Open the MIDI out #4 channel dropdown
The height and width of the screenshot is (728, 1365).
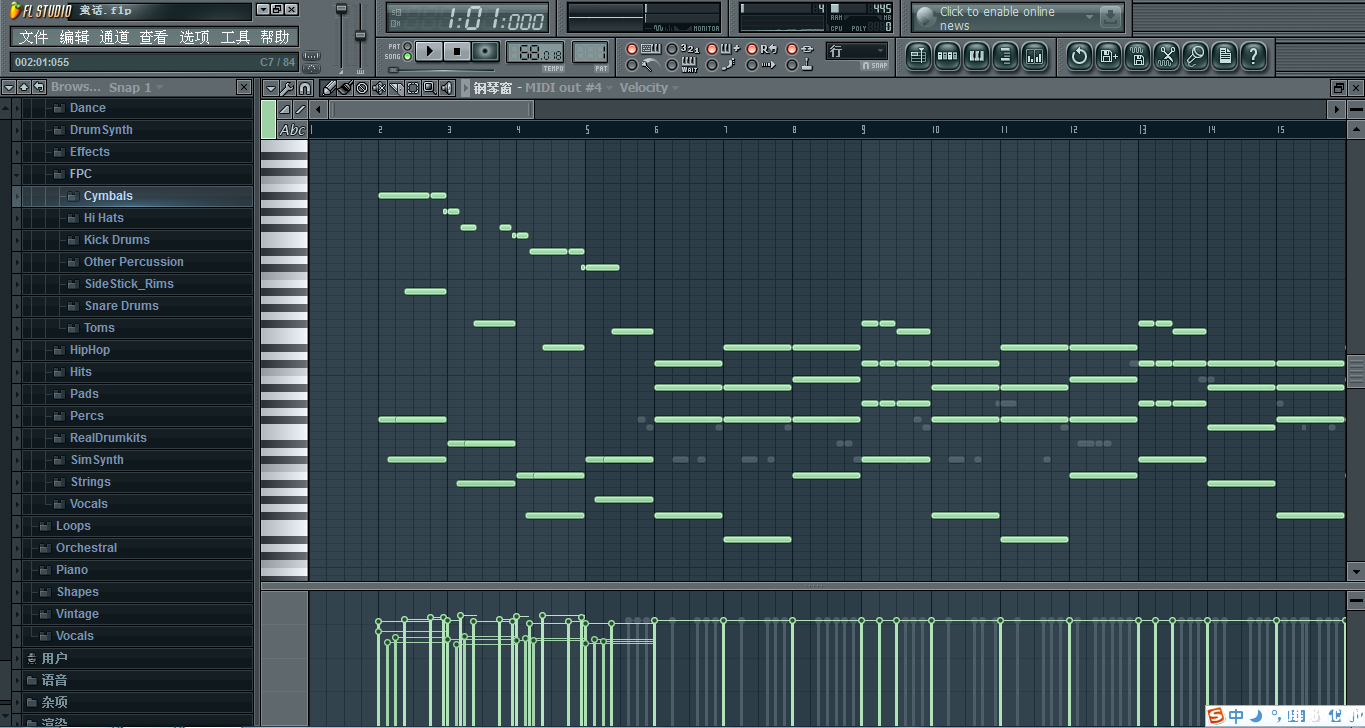pyautogui.click(x=571, y=88)
